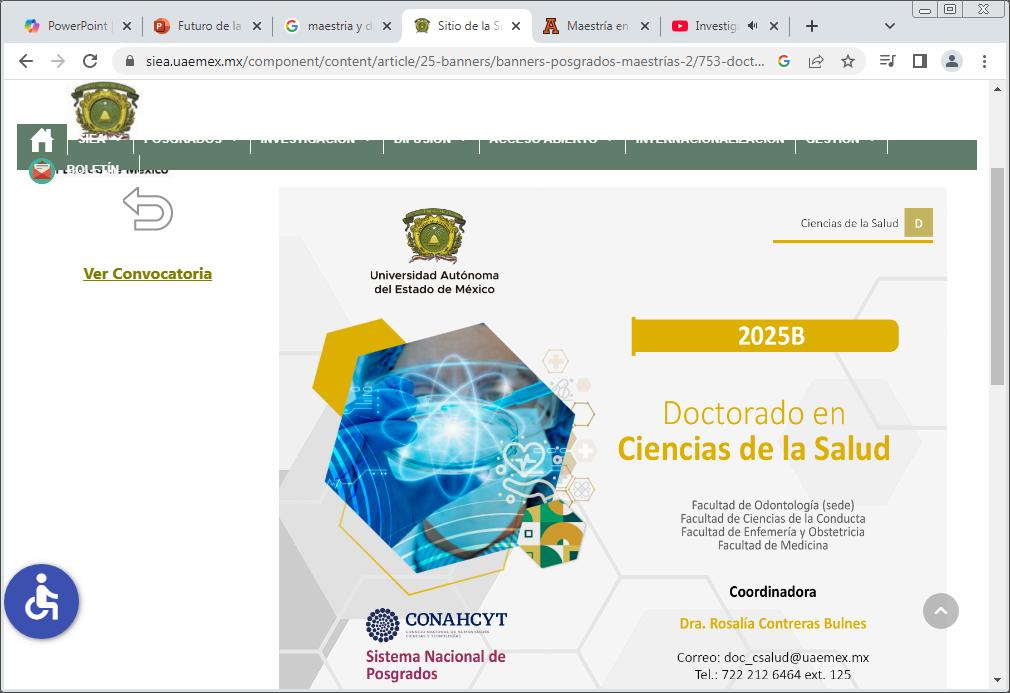Open the media controls icon
This screenshot has width=1010, height=693.
coord(888,61)
